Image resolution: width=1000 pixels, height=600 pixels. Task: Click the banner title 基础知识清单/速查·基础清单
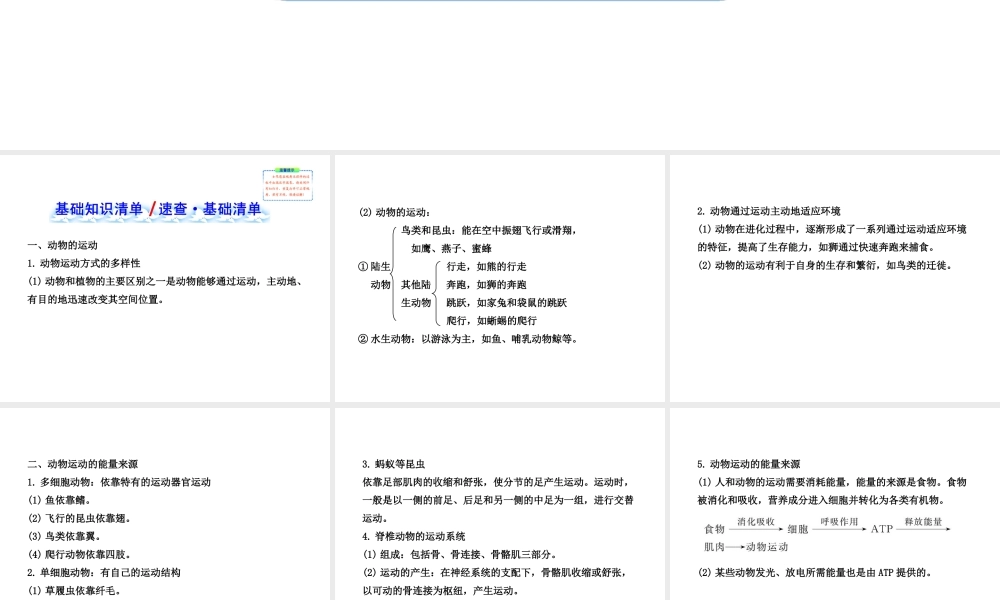(x=158, y=210)
